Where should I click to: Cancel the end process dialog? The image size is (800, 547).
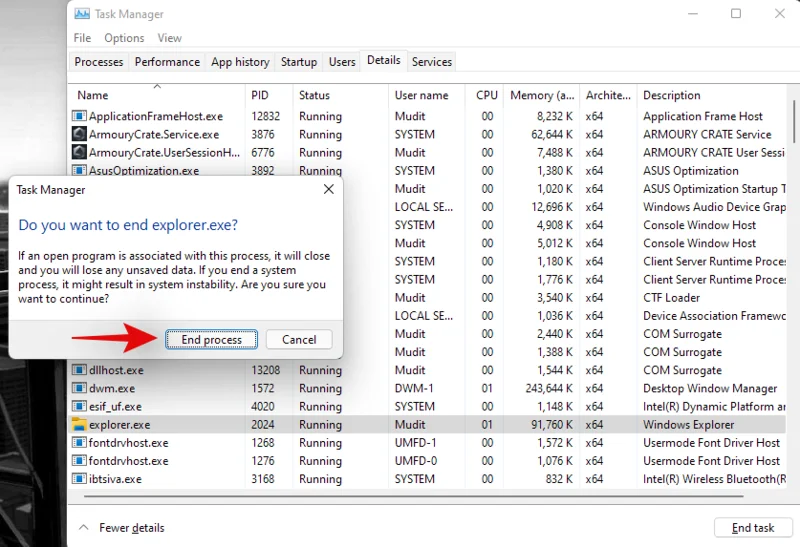pos(299,339)
